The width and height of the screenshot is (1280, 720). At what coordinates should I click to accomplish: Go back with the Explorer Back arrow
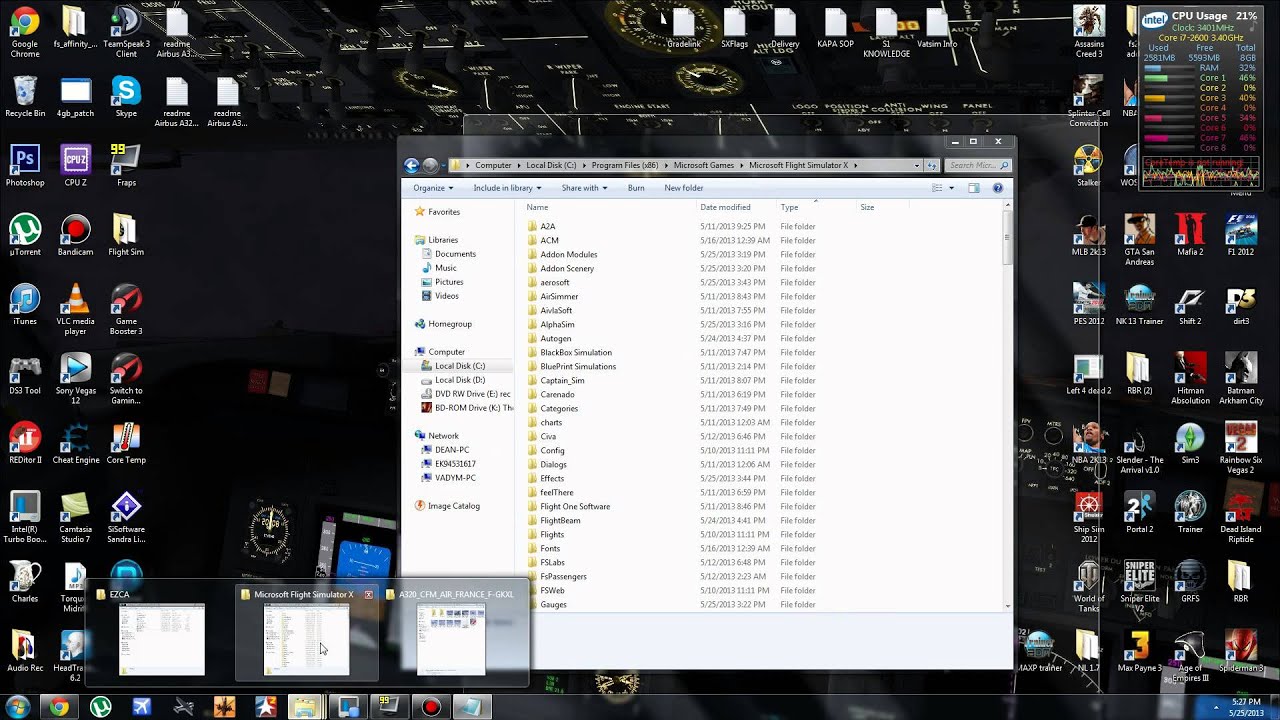point(411,165)
